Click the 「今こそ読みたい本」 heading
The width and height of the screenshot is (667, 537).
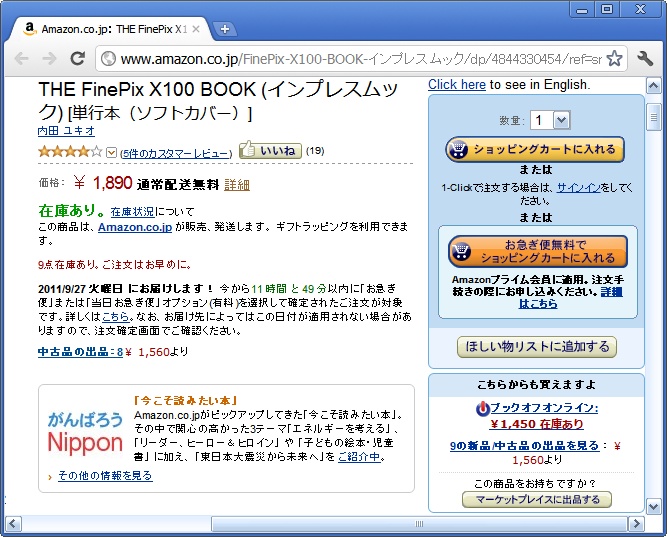tap(185, 400)
